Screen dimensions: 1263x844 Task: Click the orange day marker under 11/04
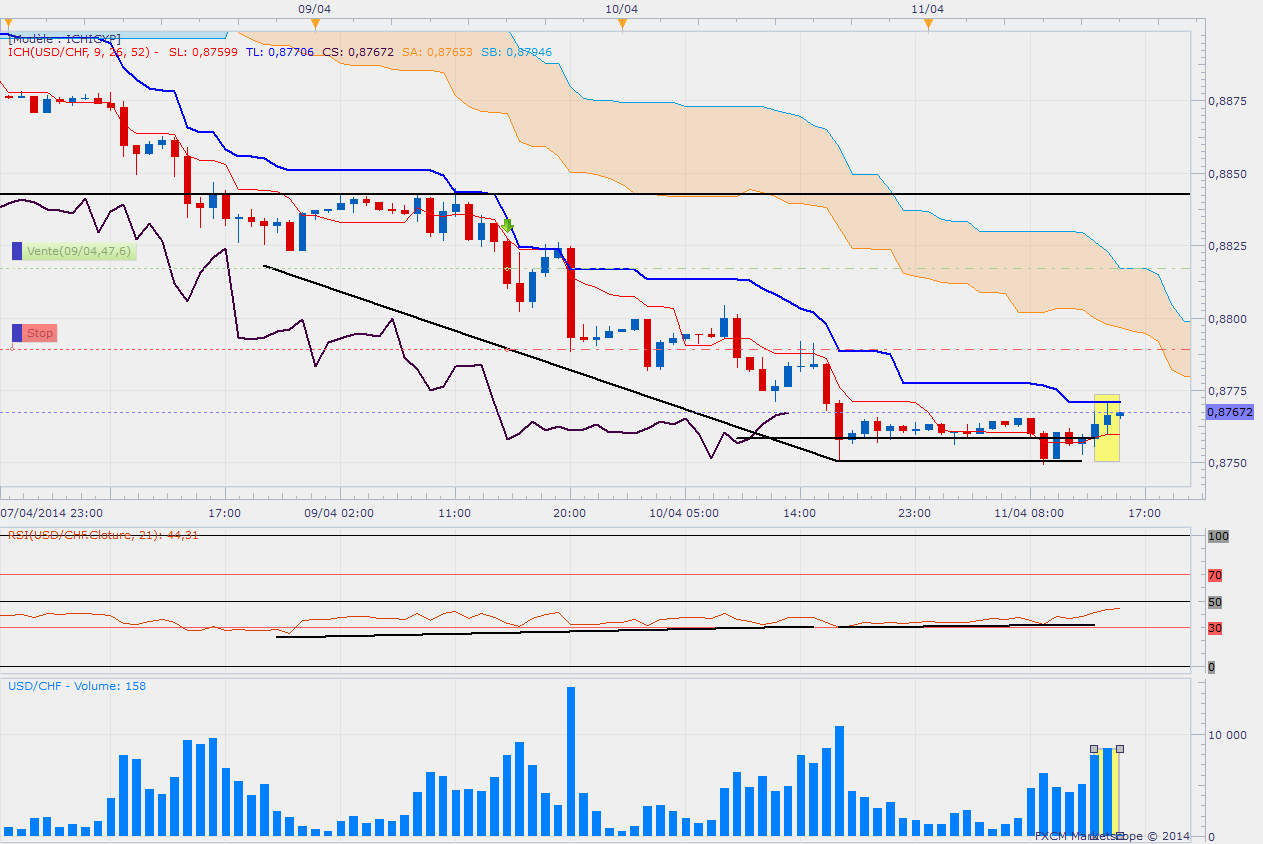click(928, 23)
